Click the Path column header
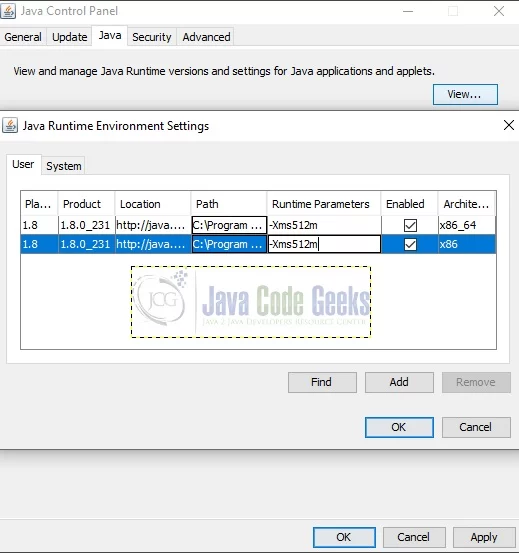This screenshot has width=519, height=553. click(x=229, y=204)
